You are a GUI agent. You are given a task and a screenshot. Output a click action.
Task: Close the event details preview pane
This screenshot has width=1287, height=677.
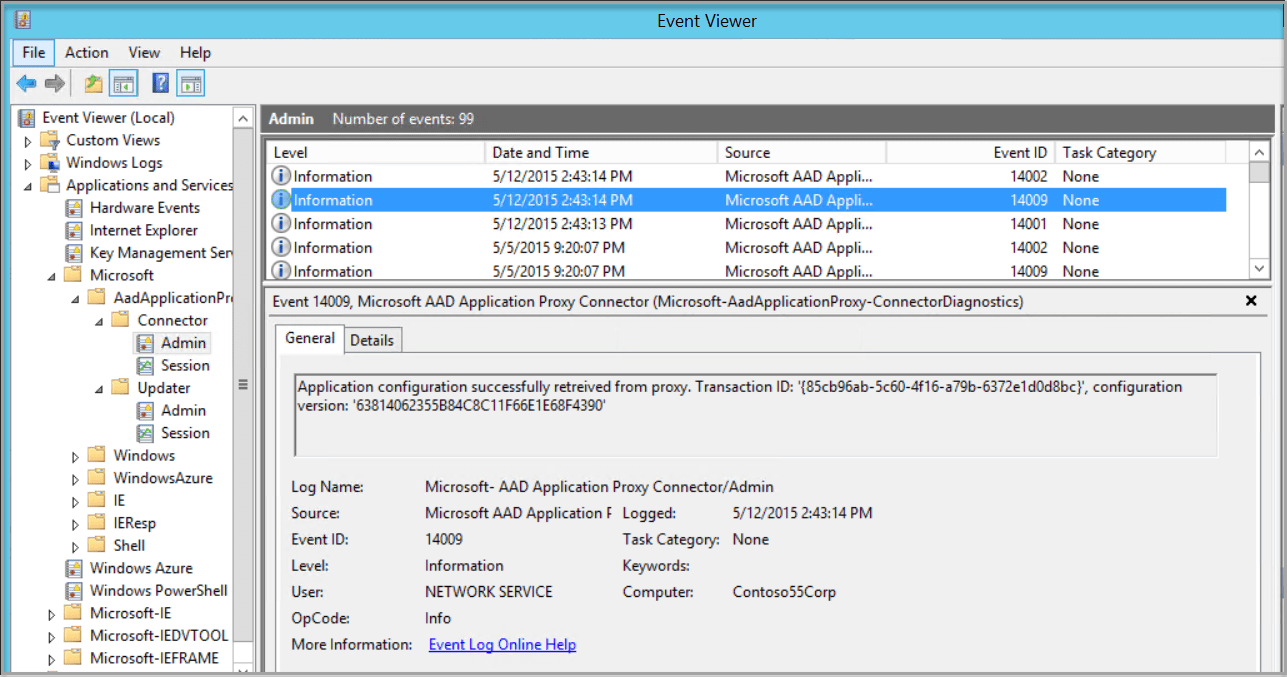pos(1251,300)
